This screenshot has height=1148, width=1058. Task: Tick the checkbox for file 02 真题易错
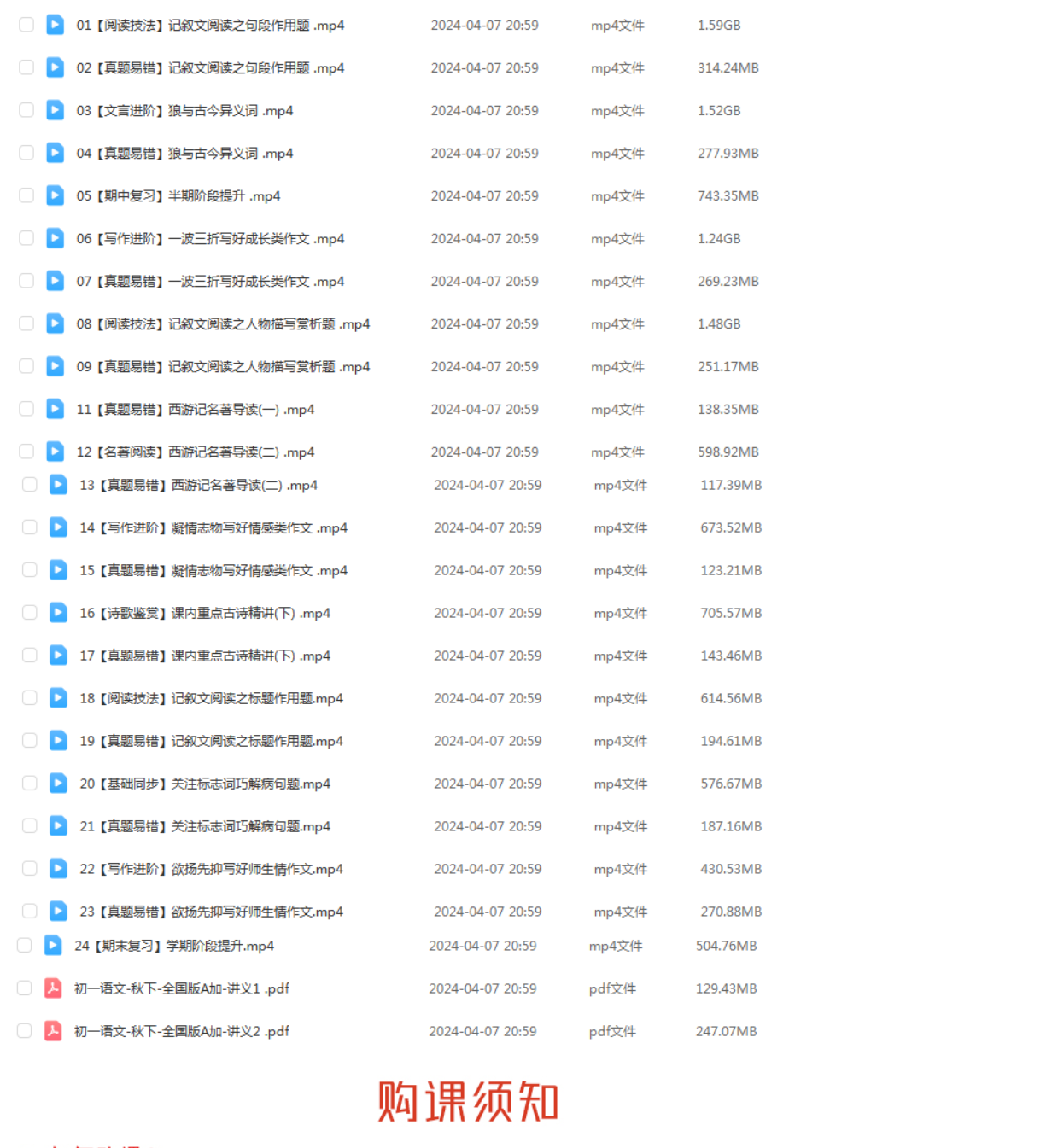(x=26, y=67)
